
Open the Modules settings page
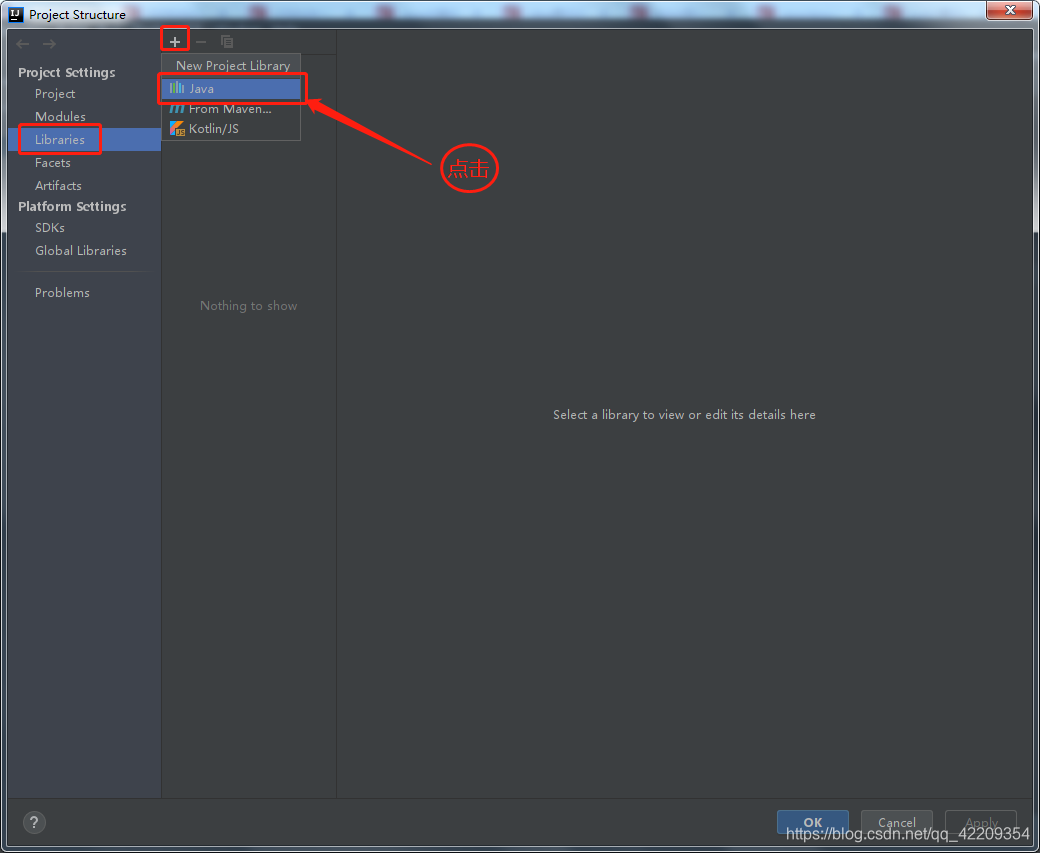tap(60, 117)
